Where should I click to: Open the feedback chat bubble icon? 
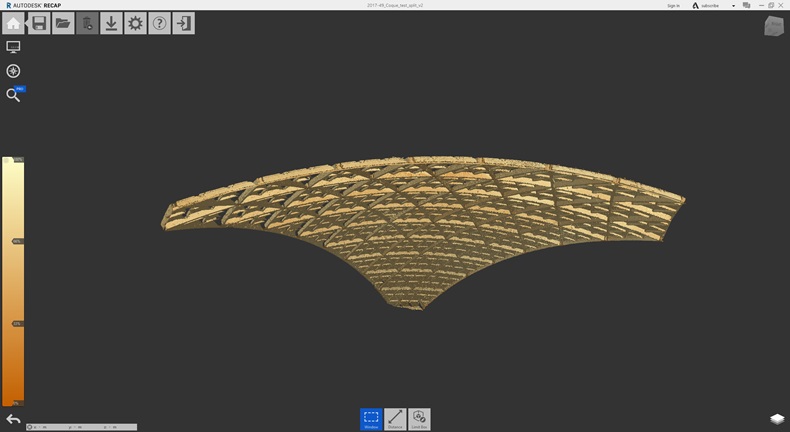coord(746,5)
